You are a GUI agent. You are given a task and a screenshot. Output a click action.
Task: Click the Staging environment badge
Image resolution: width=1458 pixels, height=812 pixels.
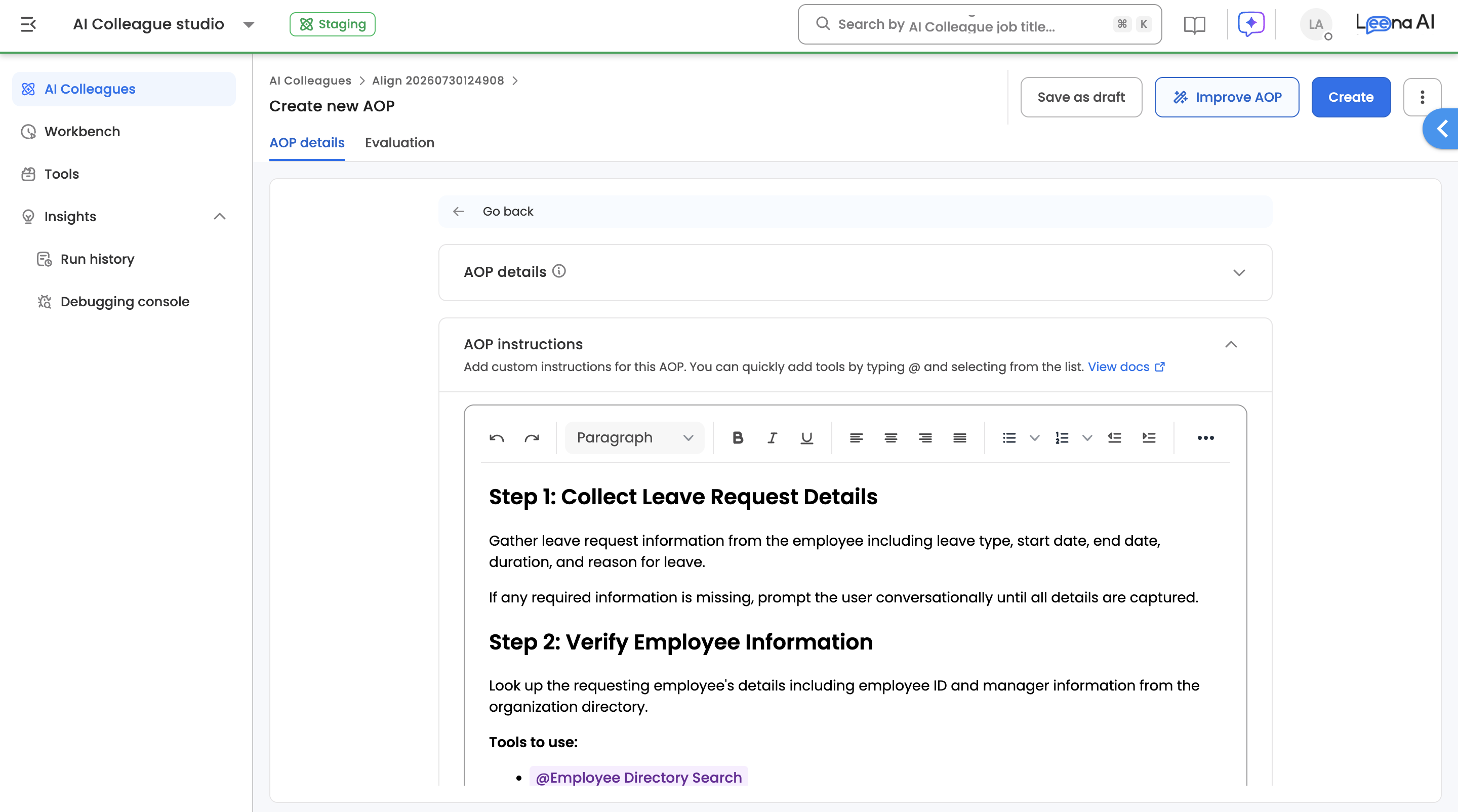coord(332,24)
